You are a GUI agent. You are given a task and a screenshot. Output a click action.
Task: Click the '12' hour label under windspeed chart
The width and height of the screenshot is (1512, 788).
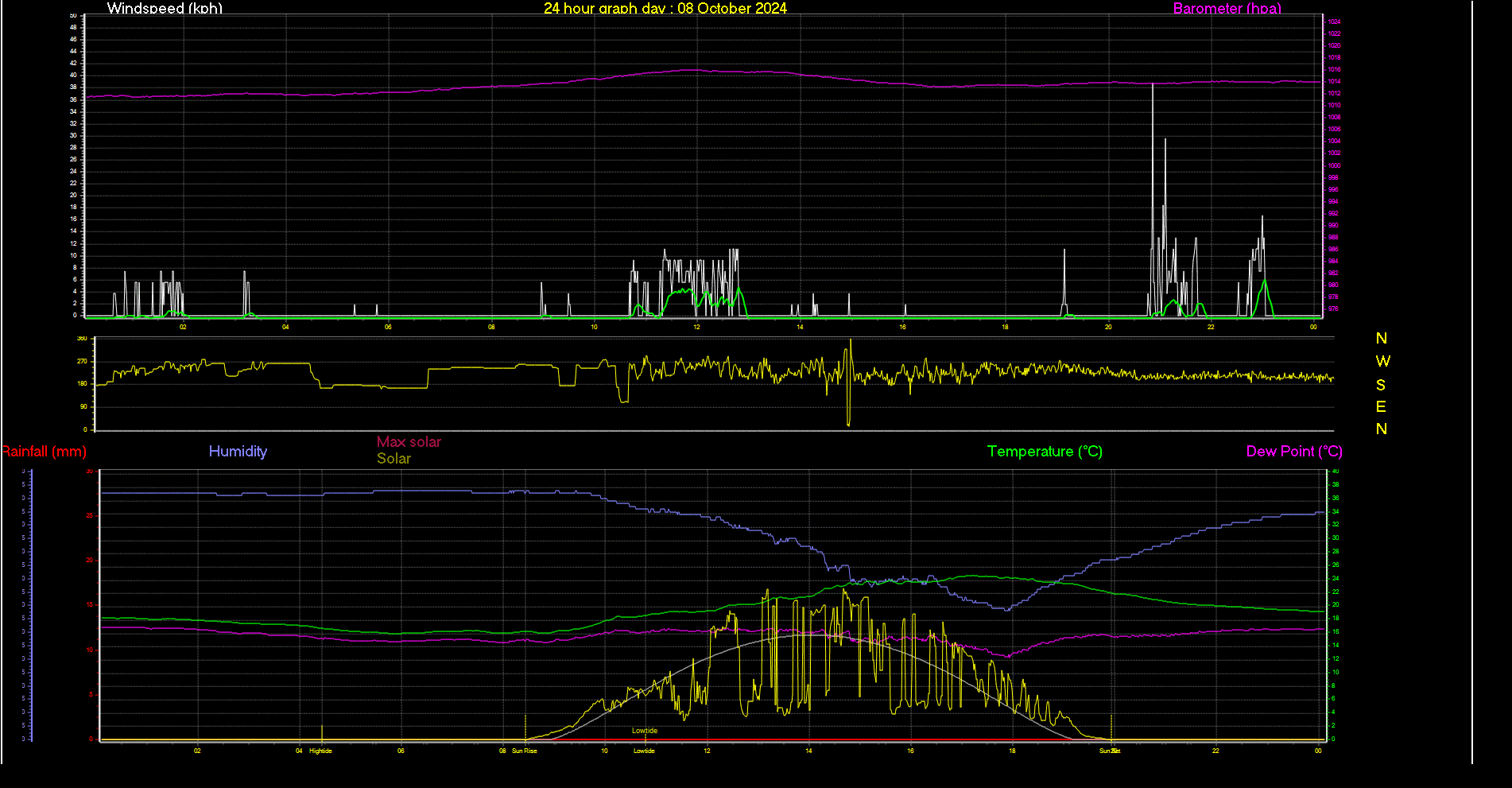[x=696, y=327]
